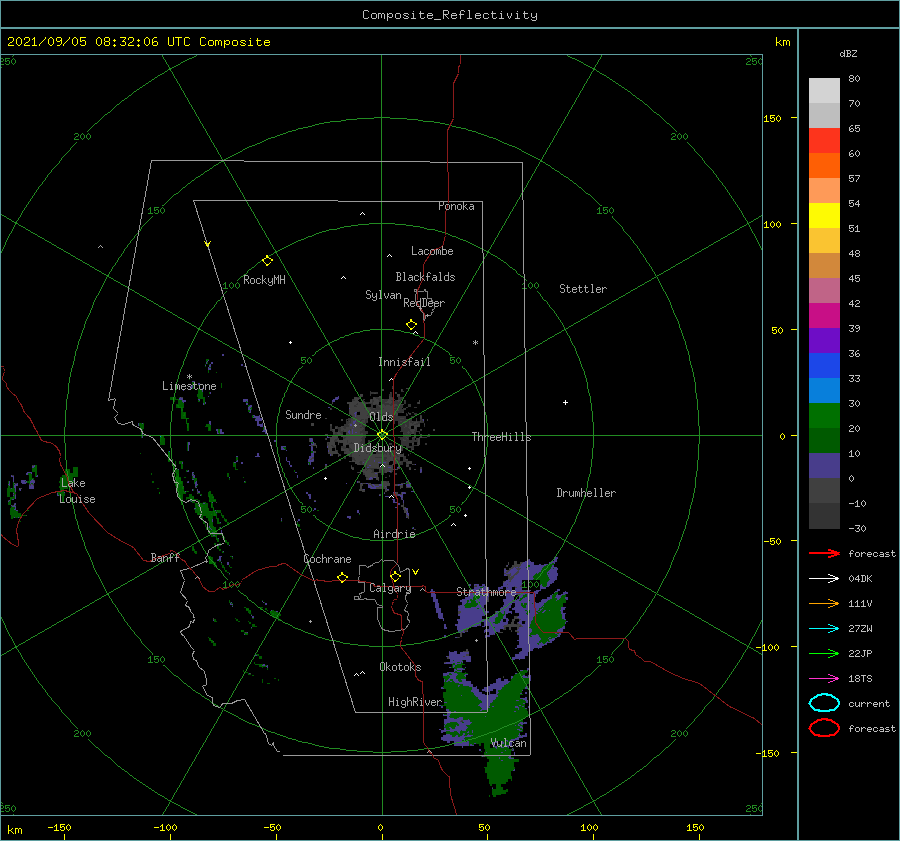Image resolution: width=900 pixels, height=841 pixels.
Task: Click the Lacombe city label
Action: coord(432,251)
